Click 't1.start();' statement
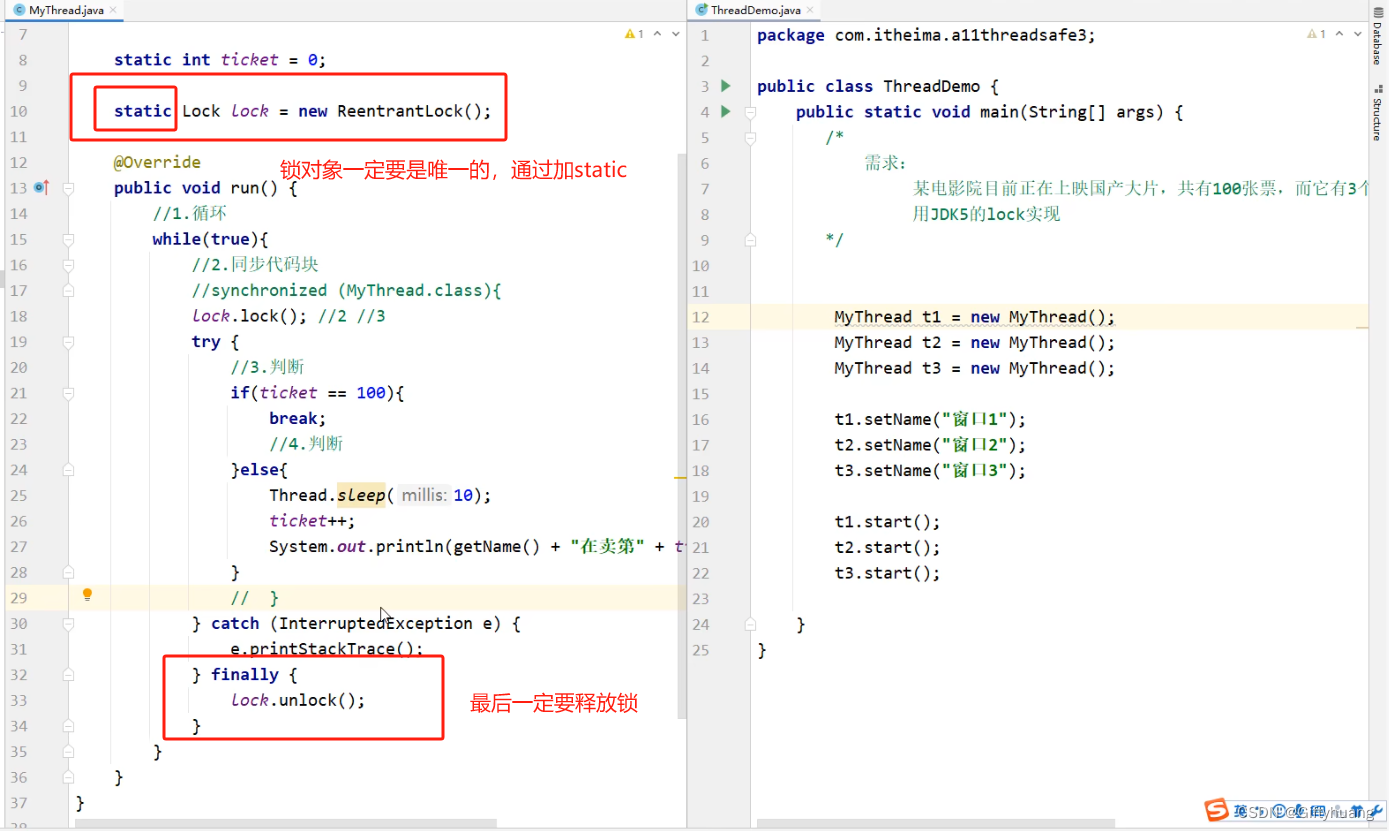Screen dimensions: 1389x831 [887, 522]
